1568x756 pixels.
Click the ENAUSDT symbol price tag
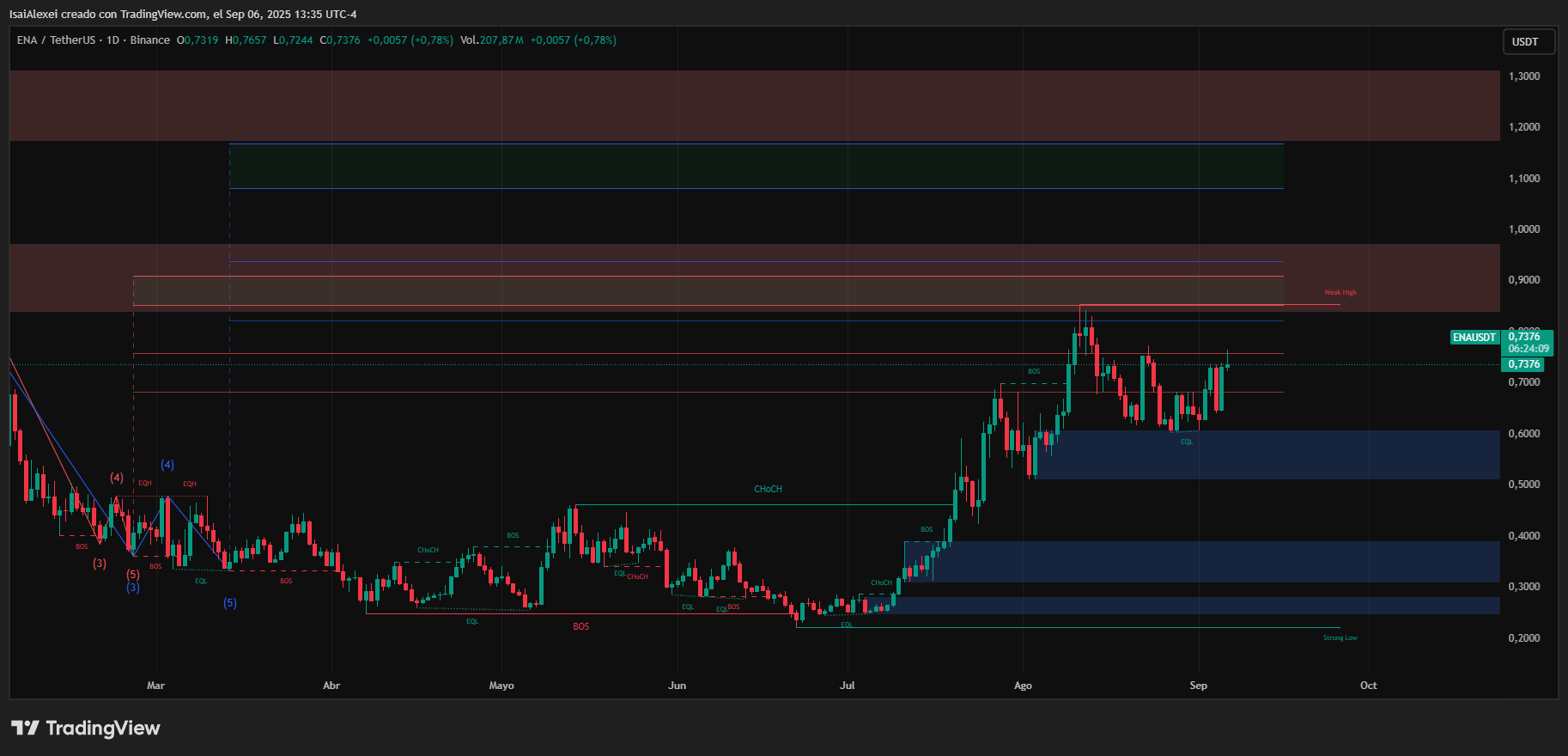[1474, 338]
